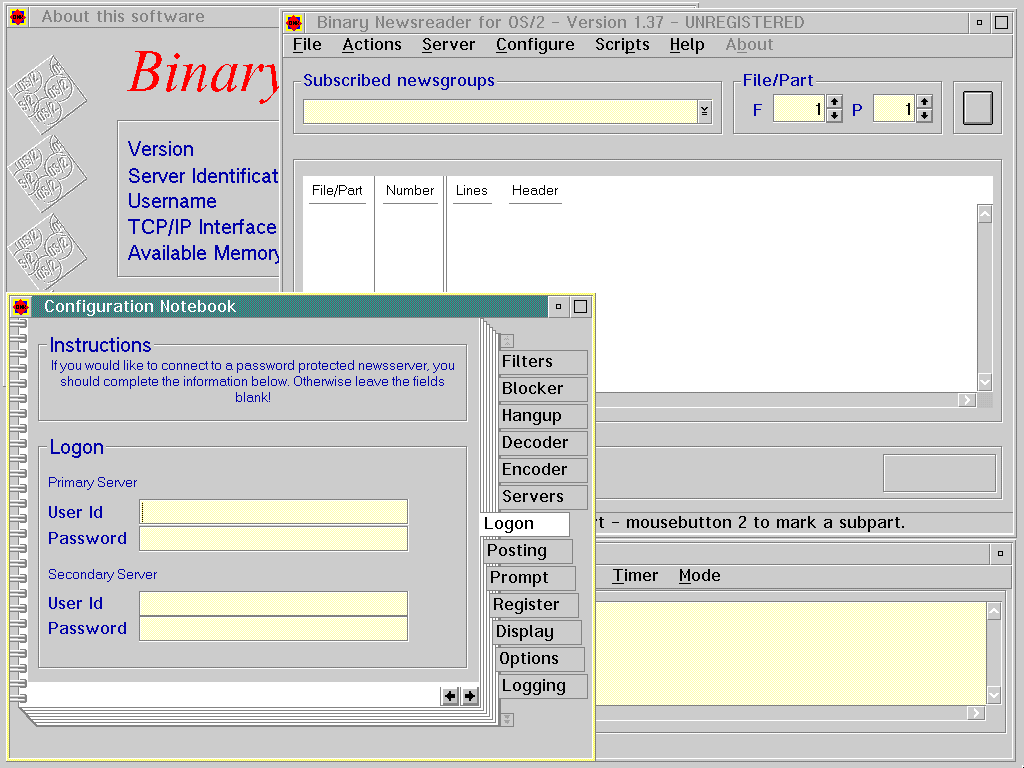Click the Subscribed newsgroups combo field
The image size is (1024, 768).
point(500,111)
